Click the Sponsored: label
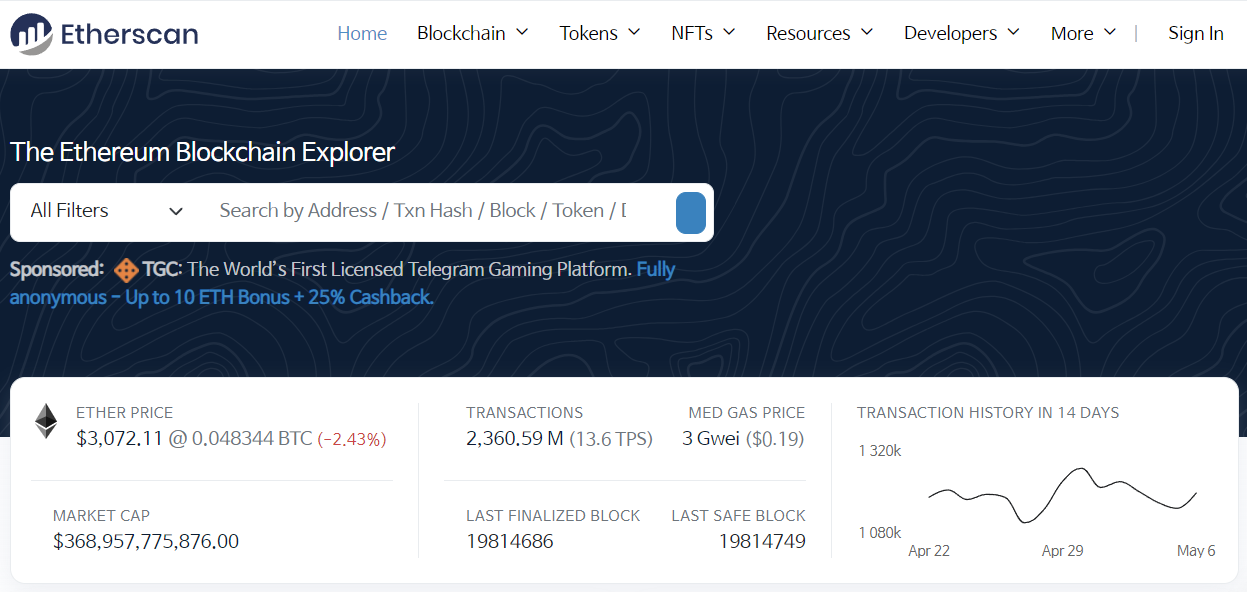Image resolution: width=1247 pixels, height=592 pixels. tap(56, 269)
